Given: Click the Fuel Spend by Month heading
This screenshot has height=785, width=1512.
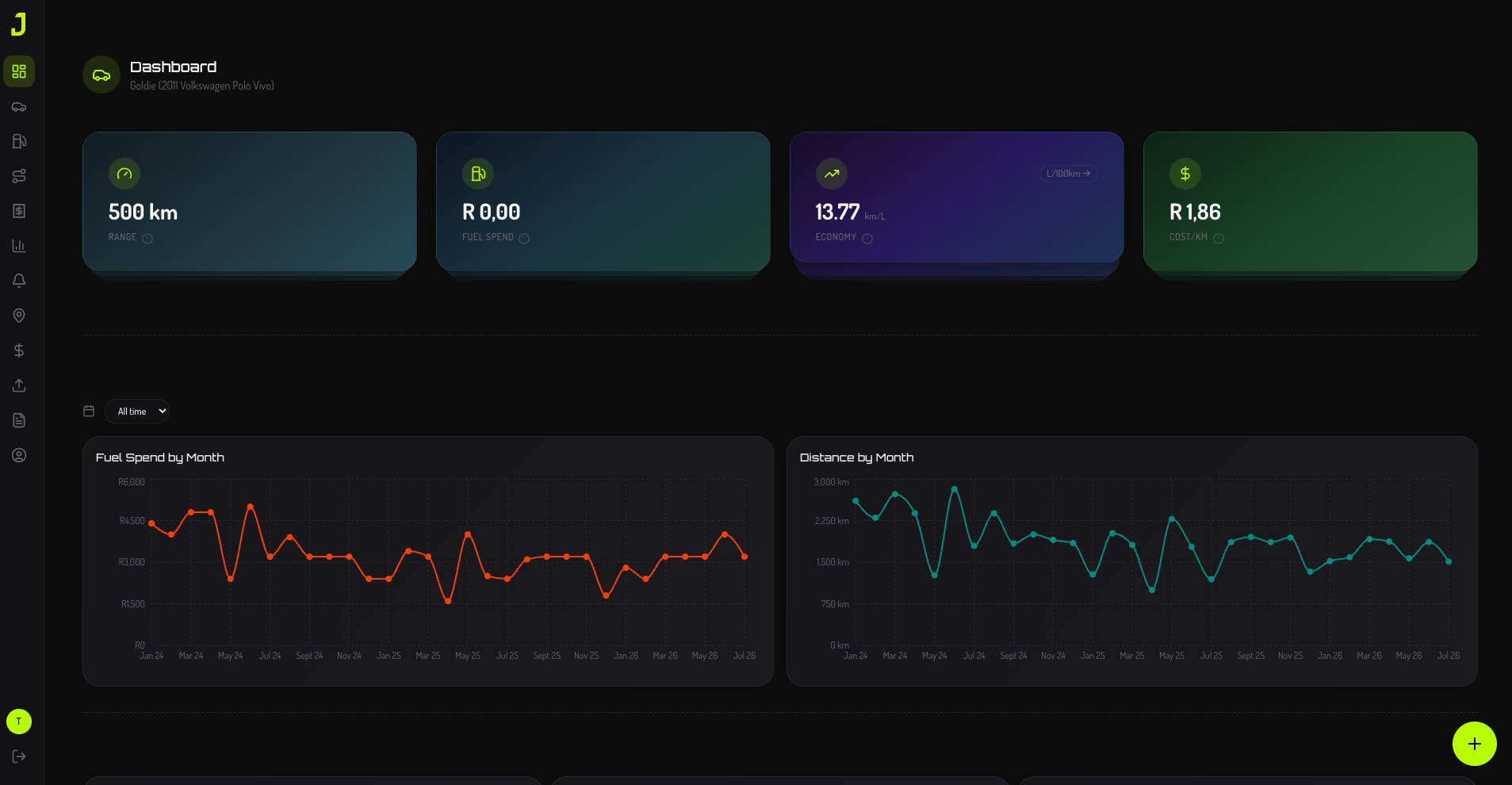Looking at the screenshot, I should point(160,458).
